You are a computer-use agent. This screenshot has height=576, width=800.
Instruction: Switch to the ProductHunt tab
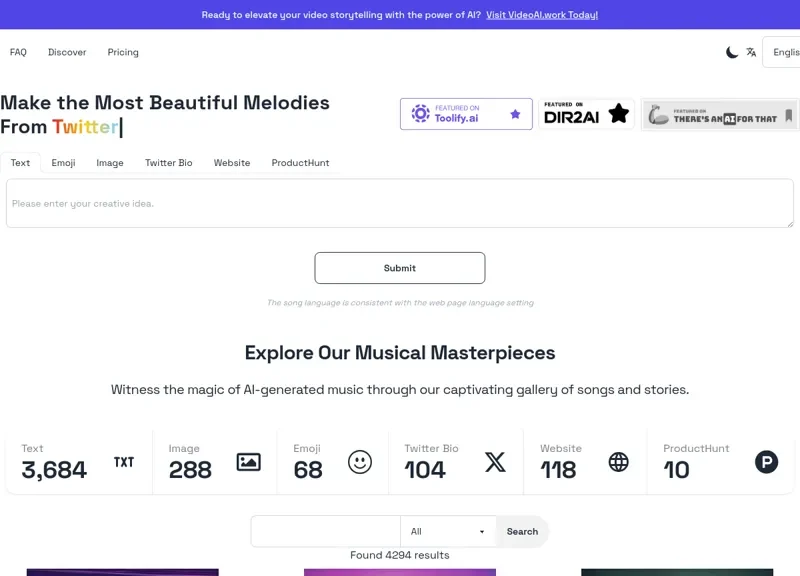[300, 163]
